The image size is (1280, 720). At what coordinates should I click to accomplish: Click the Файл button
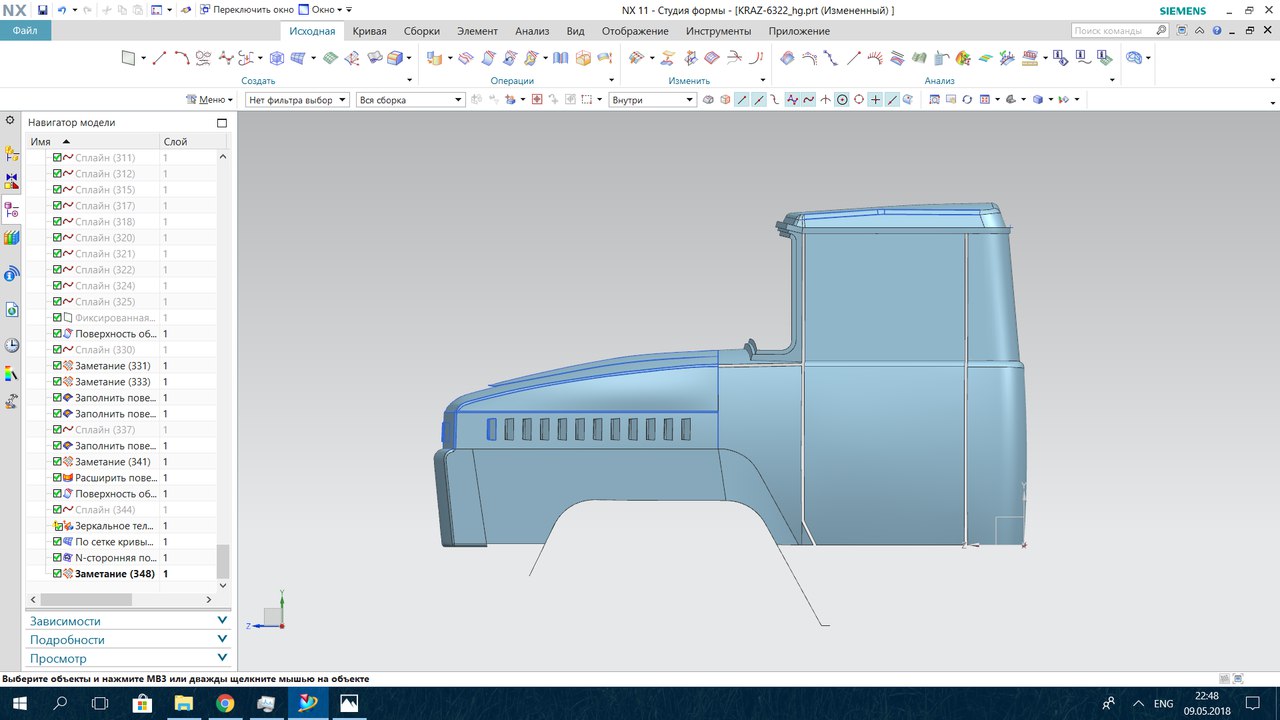pyautogui.click(x=25, y=31)
